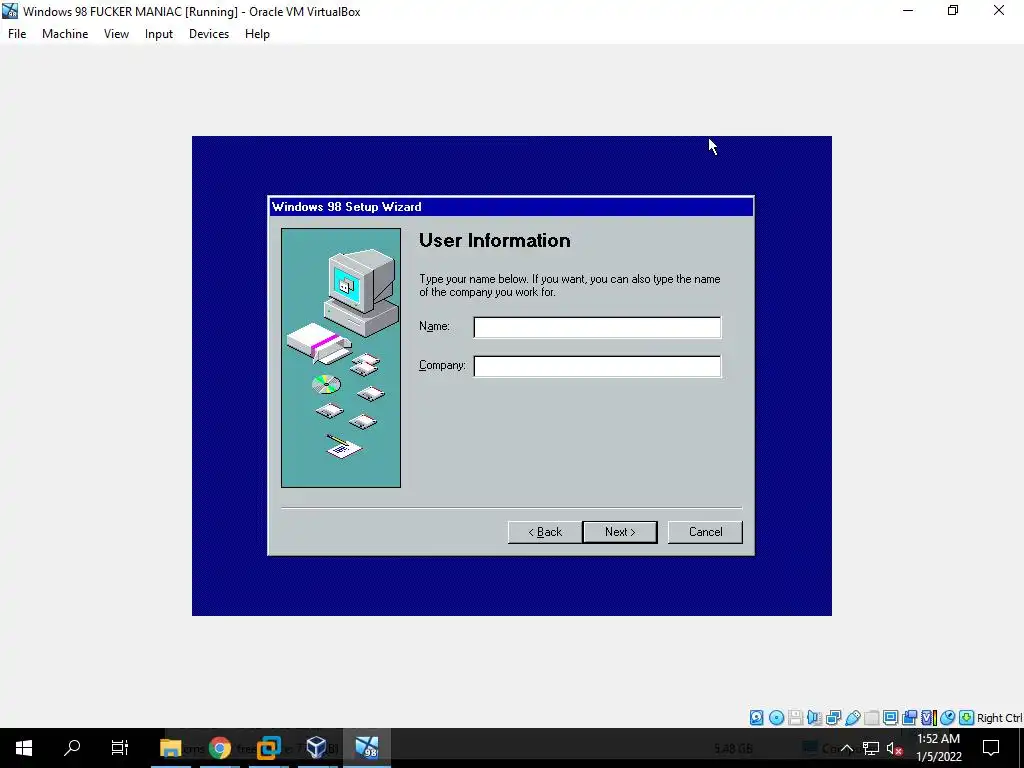Image resolution: width=1024 pixels, height=768 pixels.
Task: Switch to Google Chrome in the taskbar
Action: [220, 748]
